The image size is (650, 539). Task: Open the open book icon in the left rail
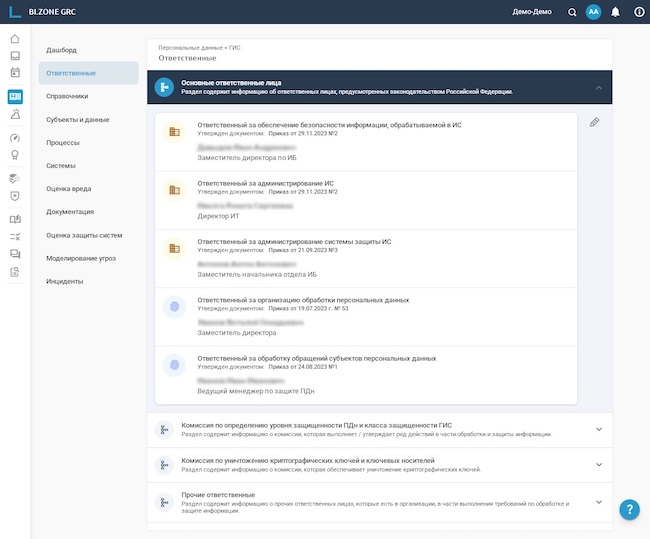(15, 219)
